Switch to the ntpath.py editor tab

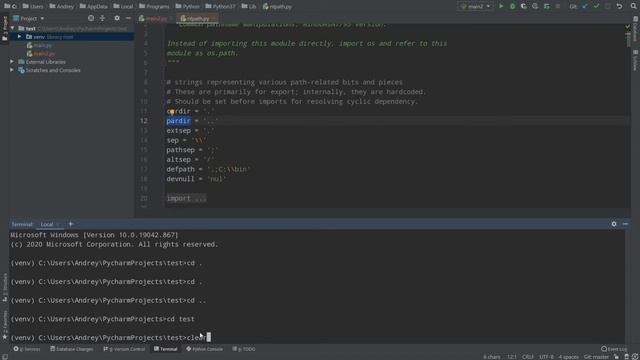click(x=198, y=18)
